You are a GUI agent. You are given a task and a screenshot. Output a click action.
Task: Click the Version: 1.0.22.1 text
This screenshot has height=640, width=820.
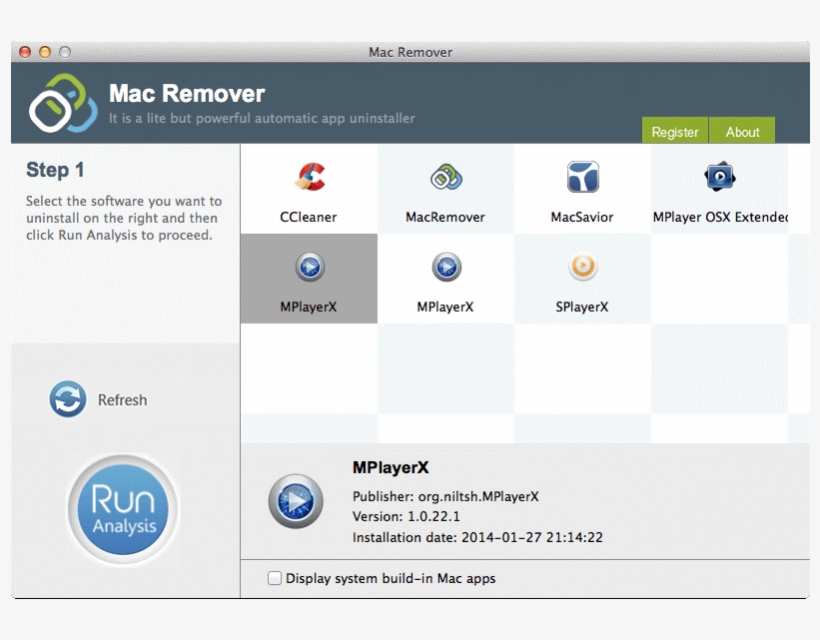[406, 517]
